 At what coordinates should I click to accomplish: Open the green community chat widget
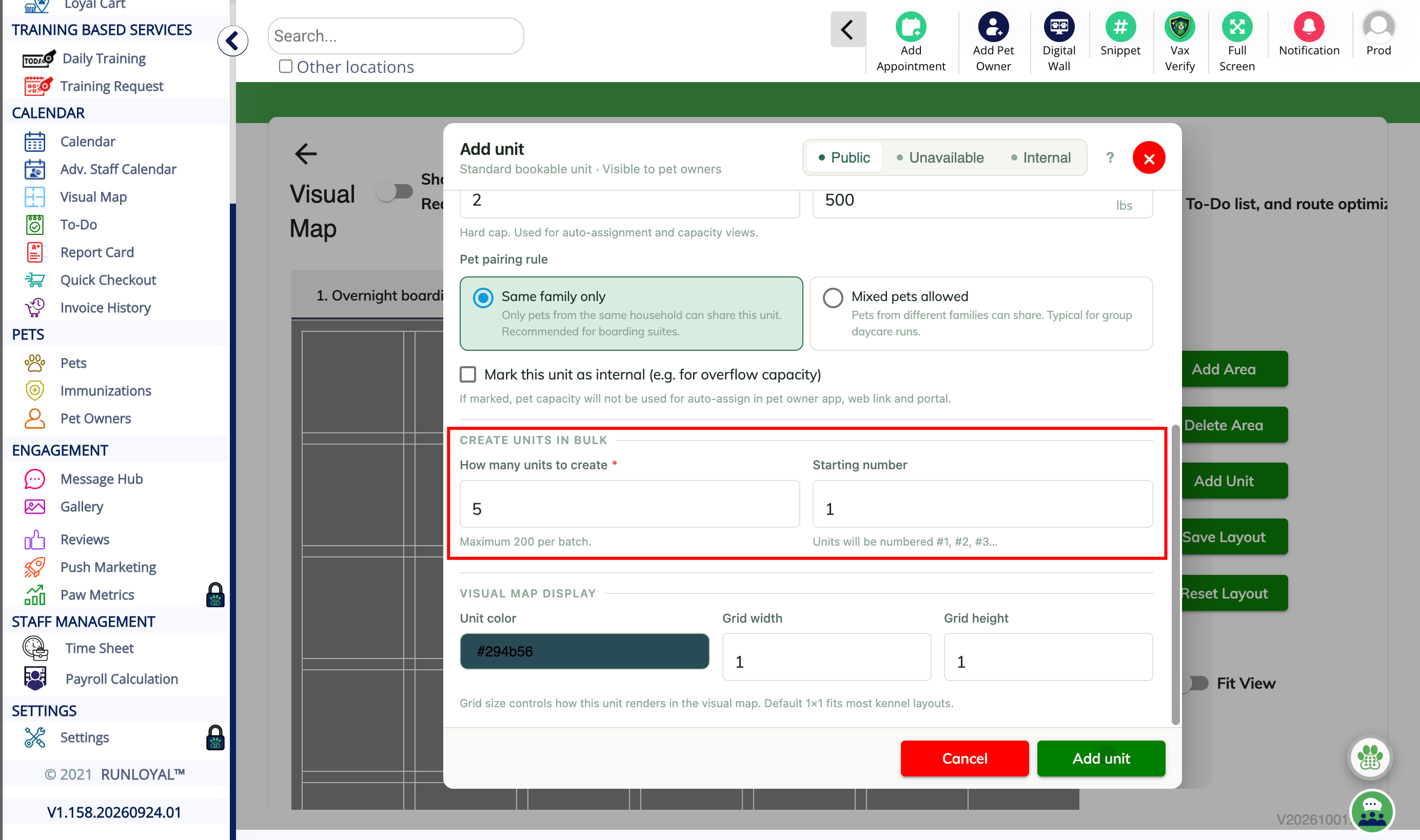click(x=1371, y=811)
